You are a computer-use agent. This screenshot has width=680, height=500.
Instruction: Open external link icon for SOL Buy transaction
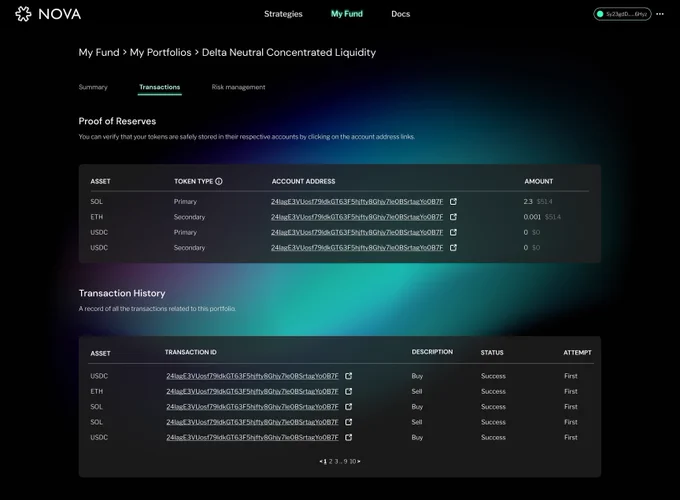tap(348, 407)
